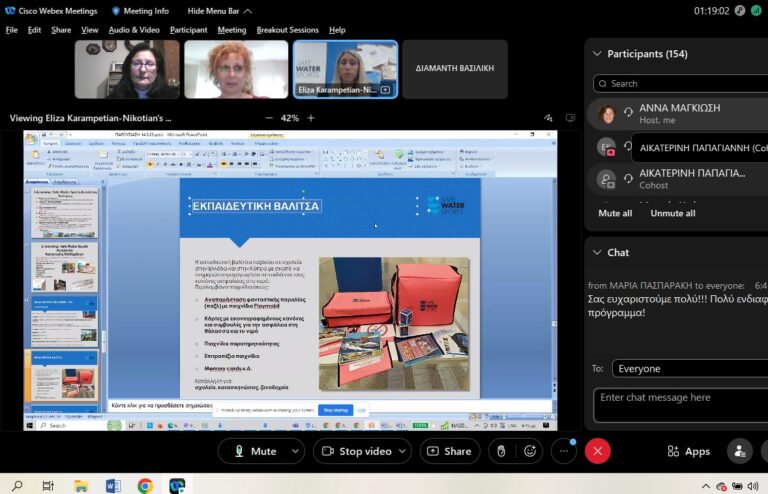
Task: Open the reactions smiley icon
Action: tap(531, 451)
